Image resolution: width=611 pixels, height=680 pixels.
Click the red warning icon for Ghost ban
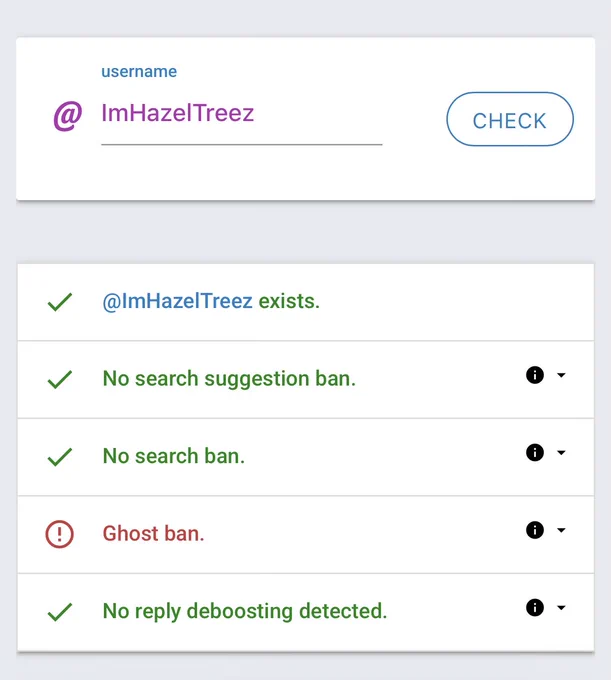click(x=59, y=534)
